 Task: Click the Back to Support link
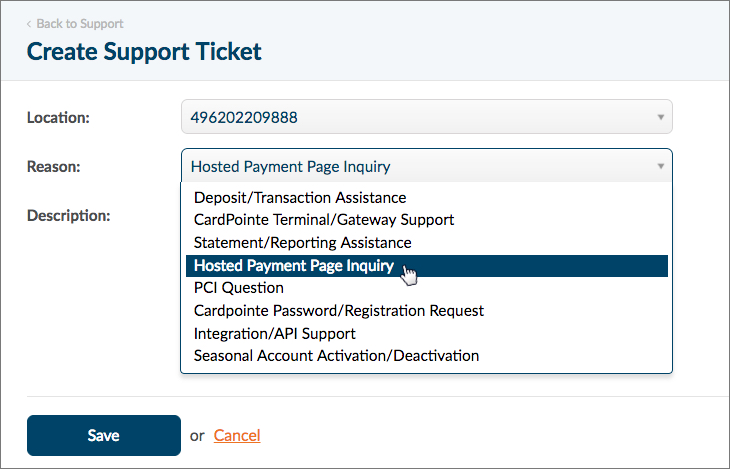click(x=79, y=23)
